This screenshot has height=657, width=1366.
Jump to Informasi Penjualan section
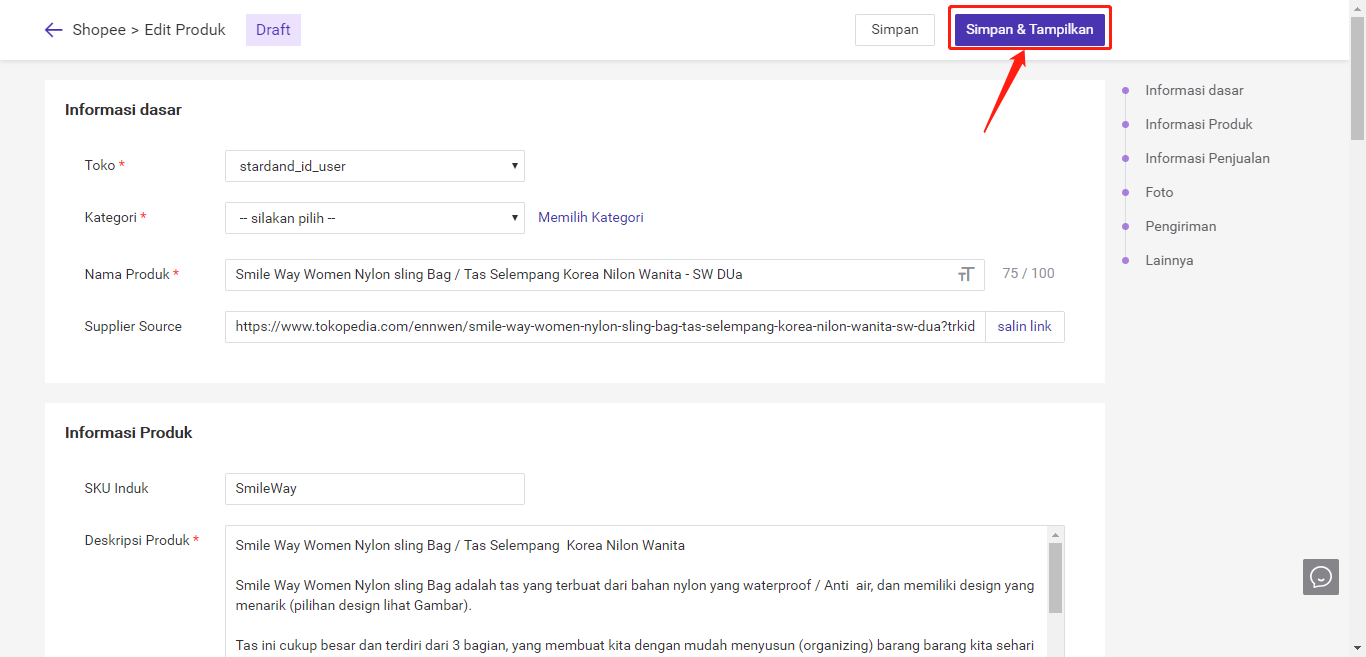click(1208, 158)
